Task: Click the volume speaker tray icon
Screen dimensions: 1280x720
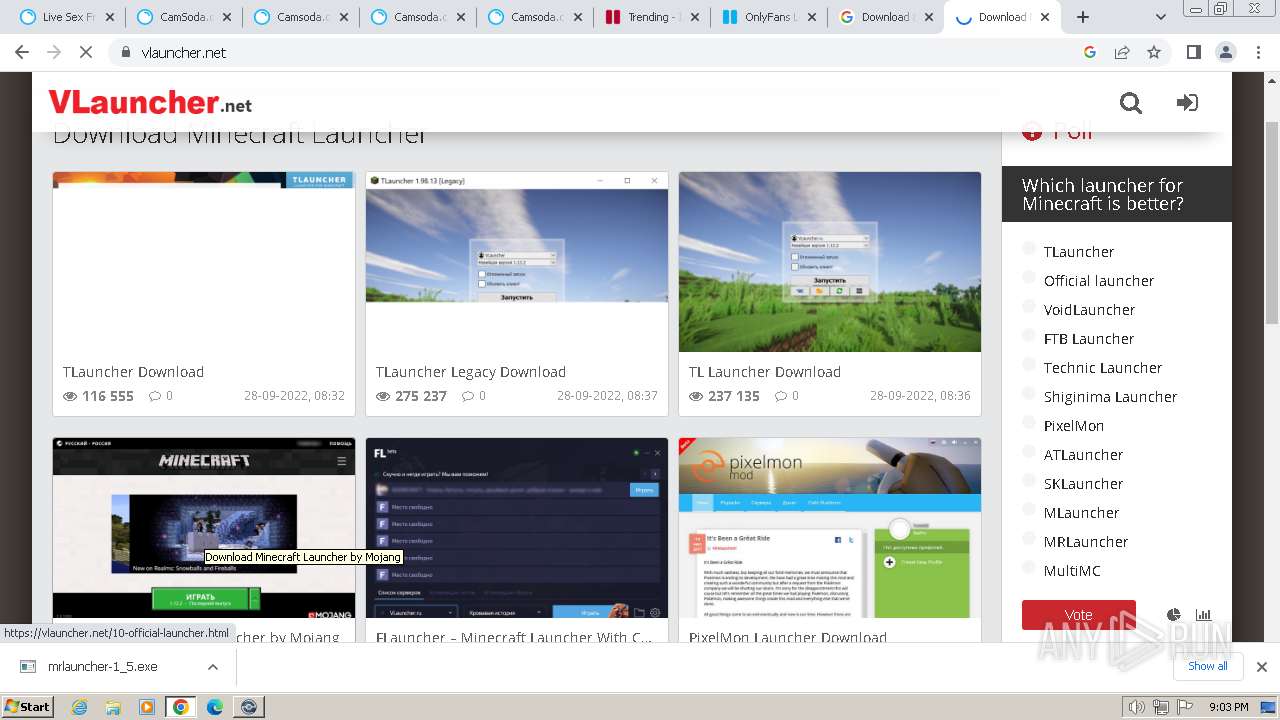Action: [1136, 707]
